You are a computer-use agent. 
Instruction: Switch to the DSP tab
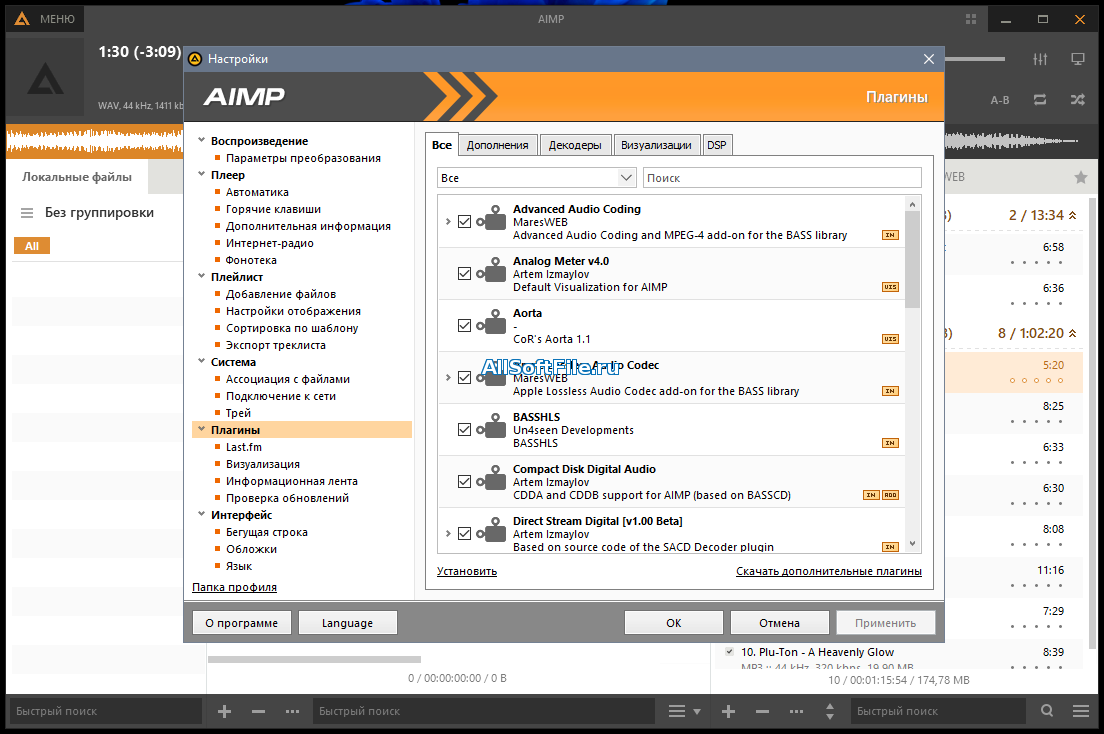click(717, 145)
